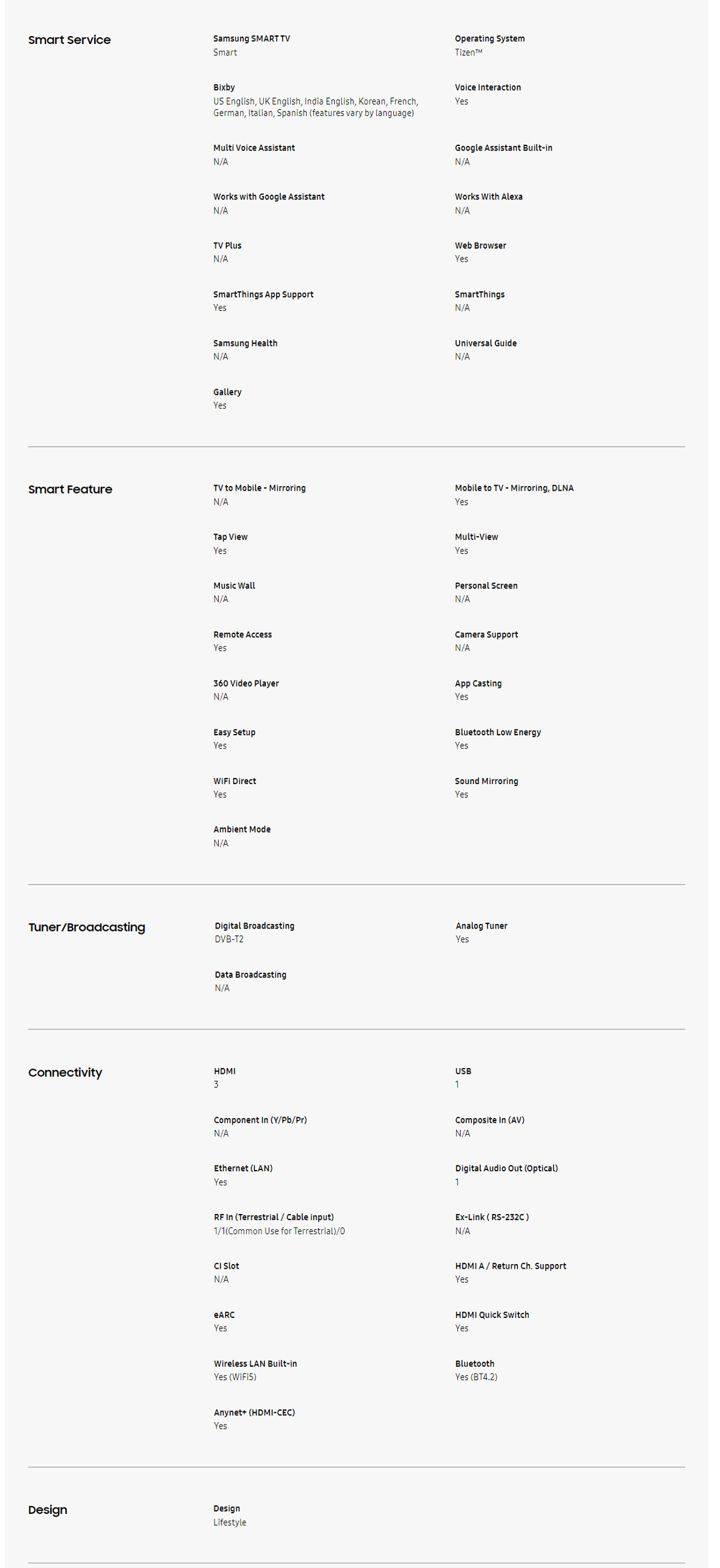Click the Smart Service section heading
The width and height of the screenshot is (720, 1568).
pos(69,40)
